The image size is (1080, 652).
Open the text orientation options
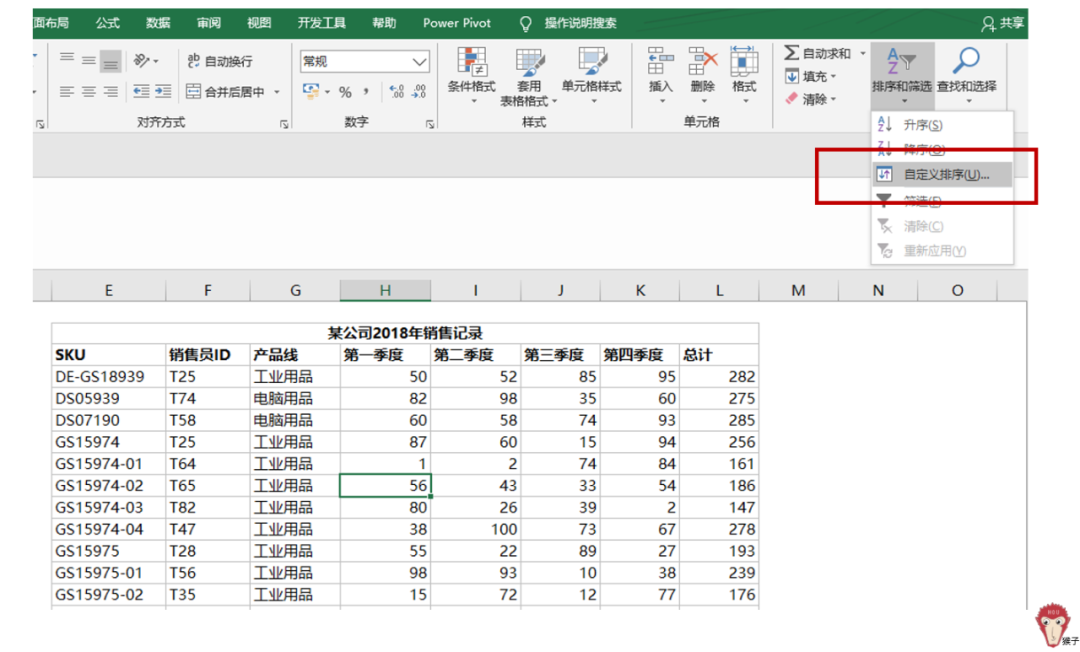tap(145, 61)
